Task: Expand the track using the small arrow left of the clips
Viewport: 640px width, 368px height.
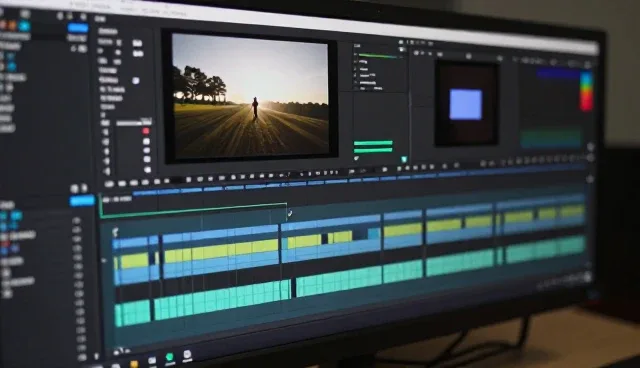Action: (x=104, y=260)
